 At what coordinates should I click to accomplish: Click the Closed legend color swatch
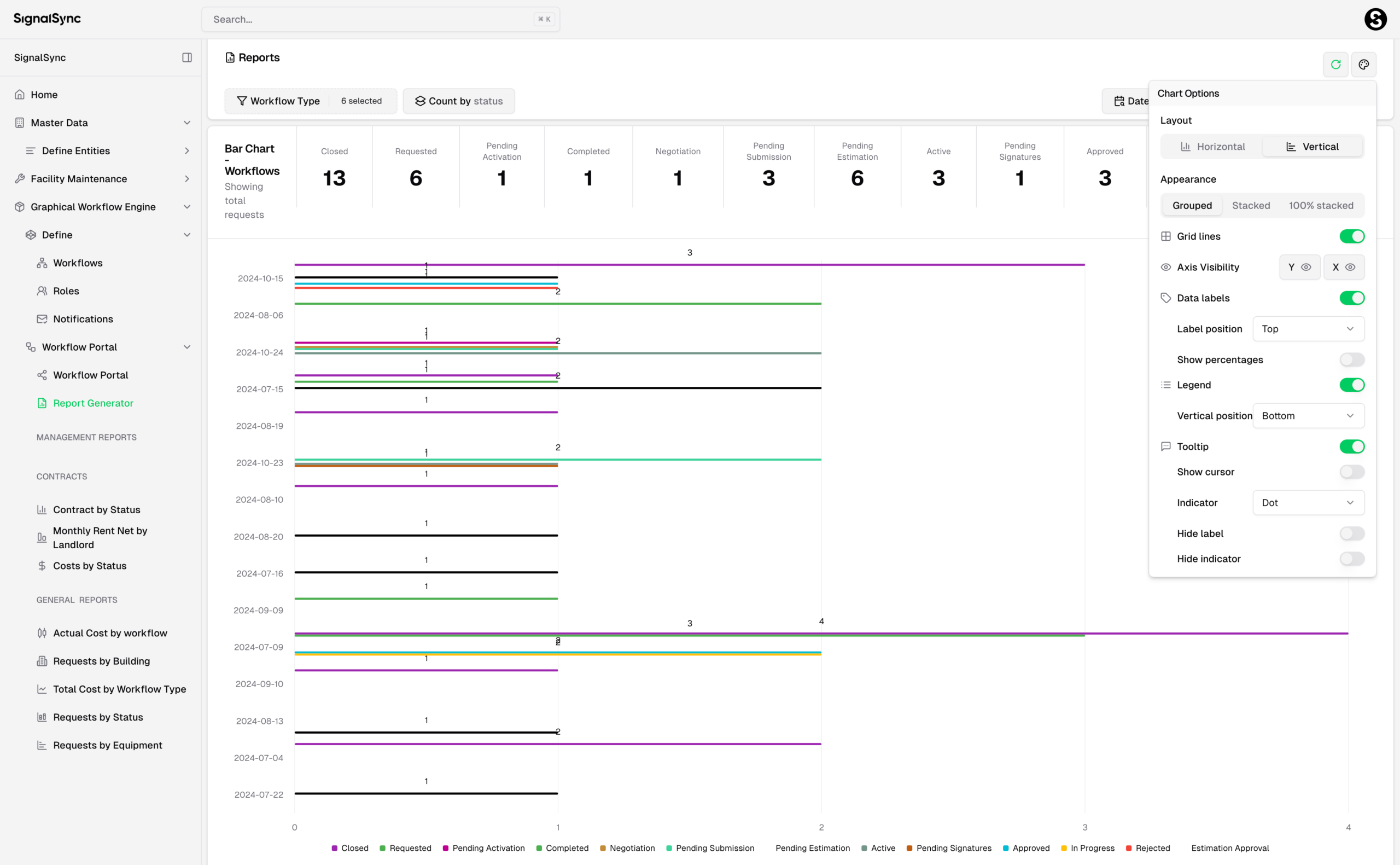(x=336, y=849)
